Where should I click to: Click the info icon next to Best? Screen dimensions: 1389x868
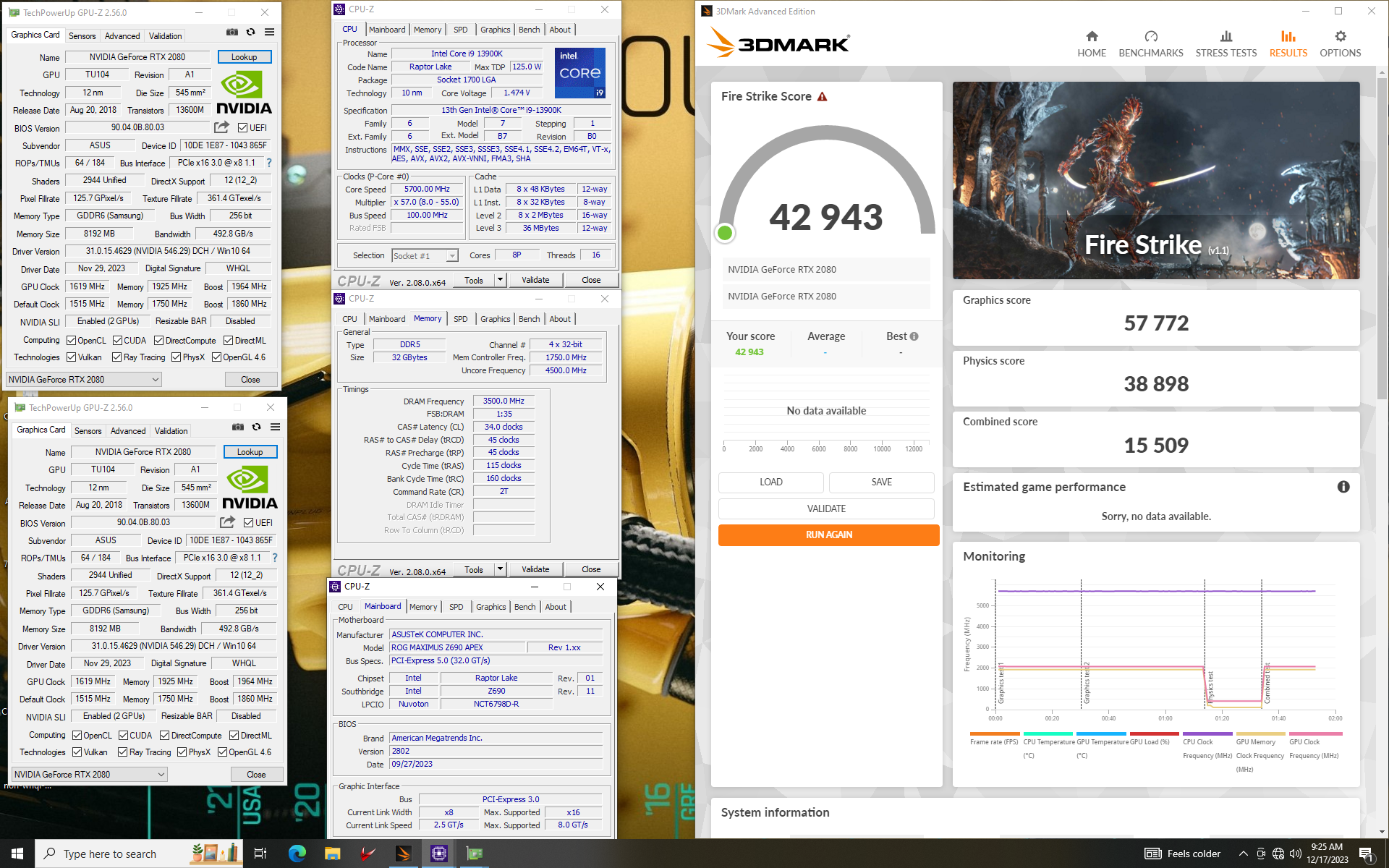click(x=914, y=336)
